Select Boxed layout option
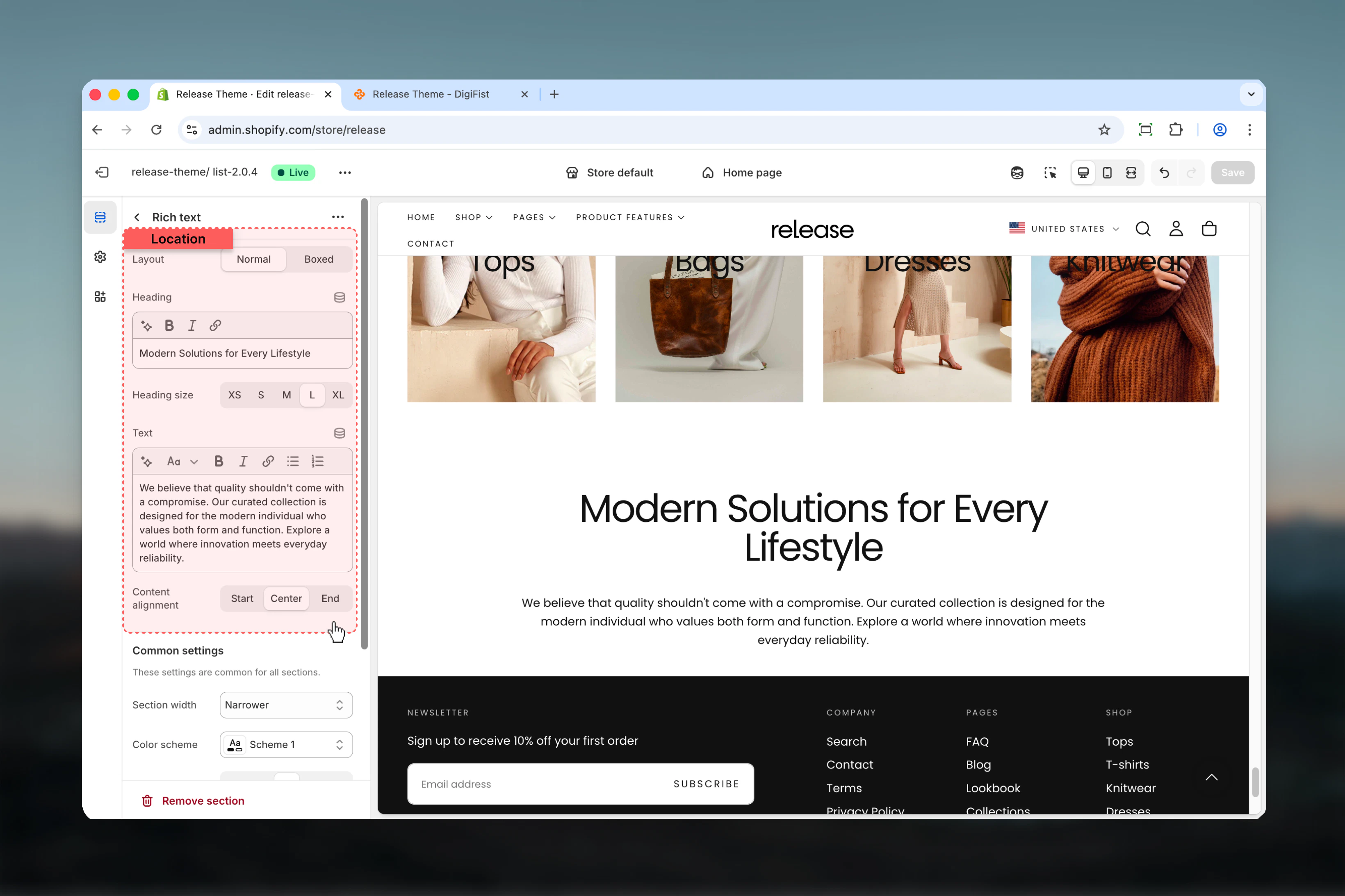 [x=319, y=259]
